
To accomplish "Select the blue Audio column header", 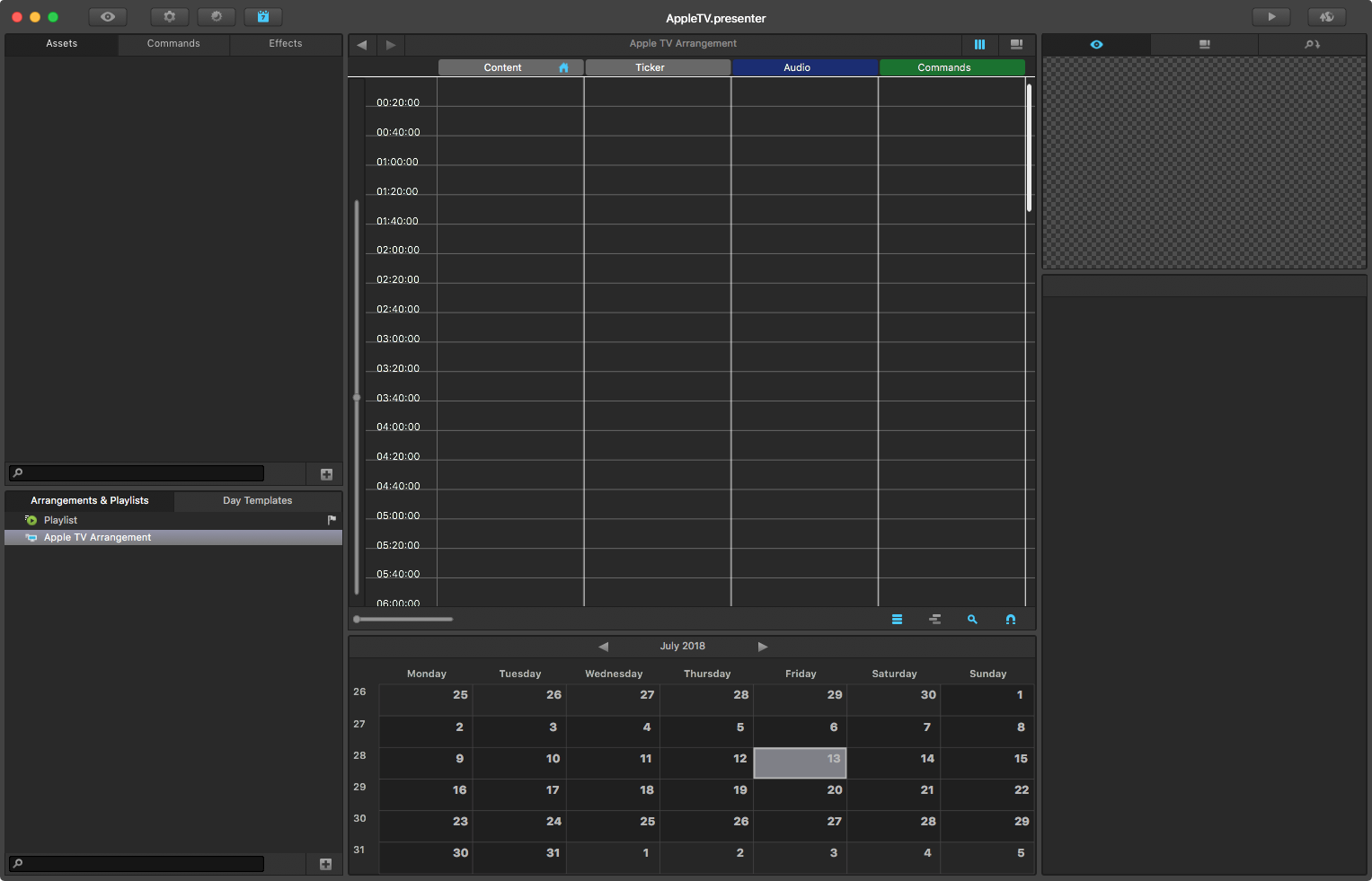I will tap(805, 67).
